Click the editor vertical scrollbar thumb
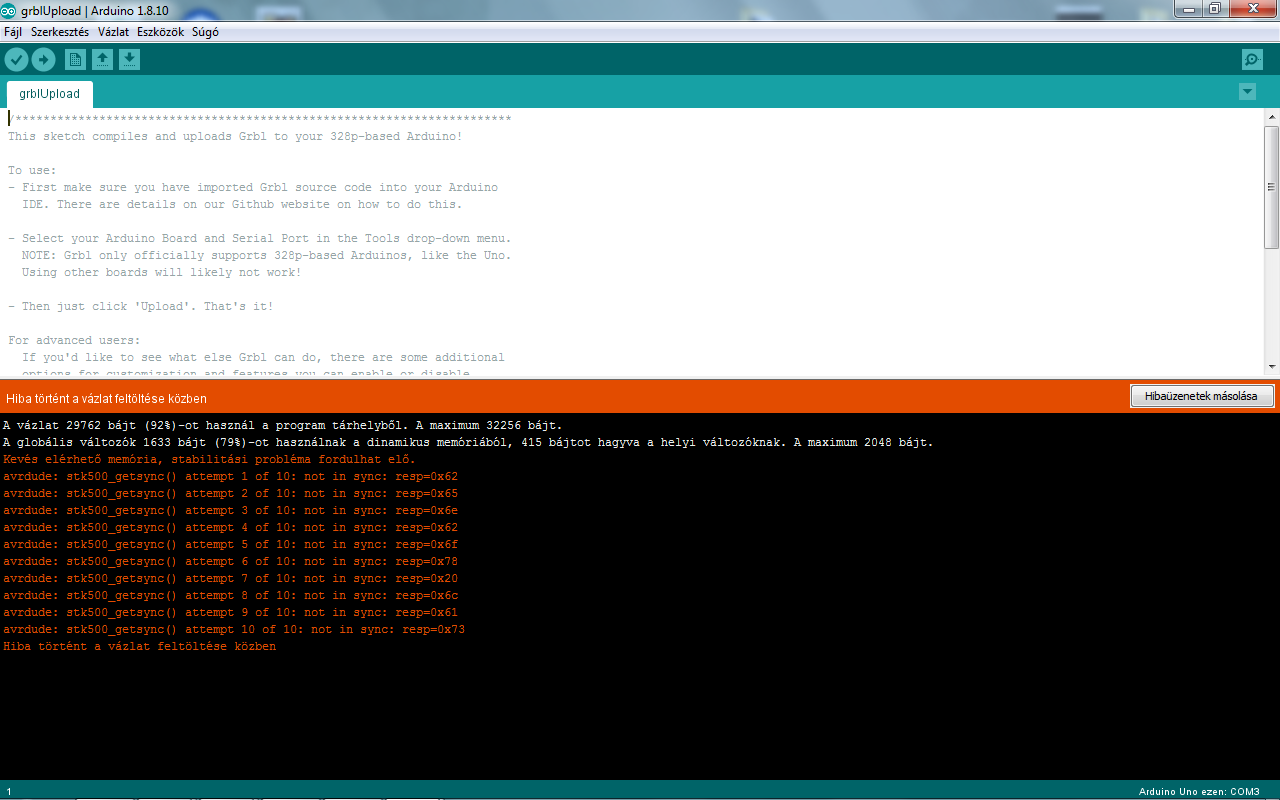This screenshot has width=1280, height=800. click(1271, 187)
